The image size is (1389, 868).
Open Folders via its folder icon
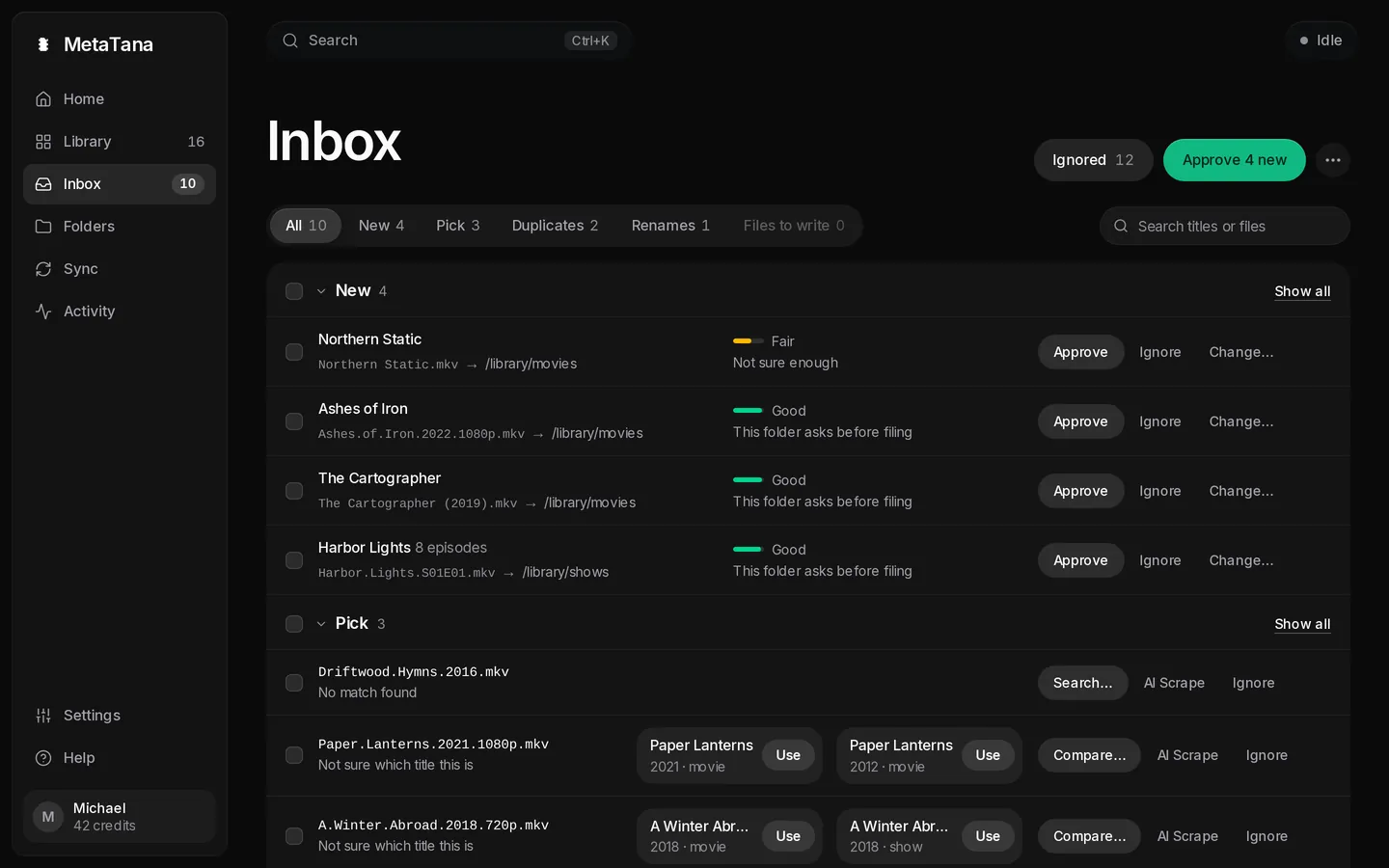(43, 227)
